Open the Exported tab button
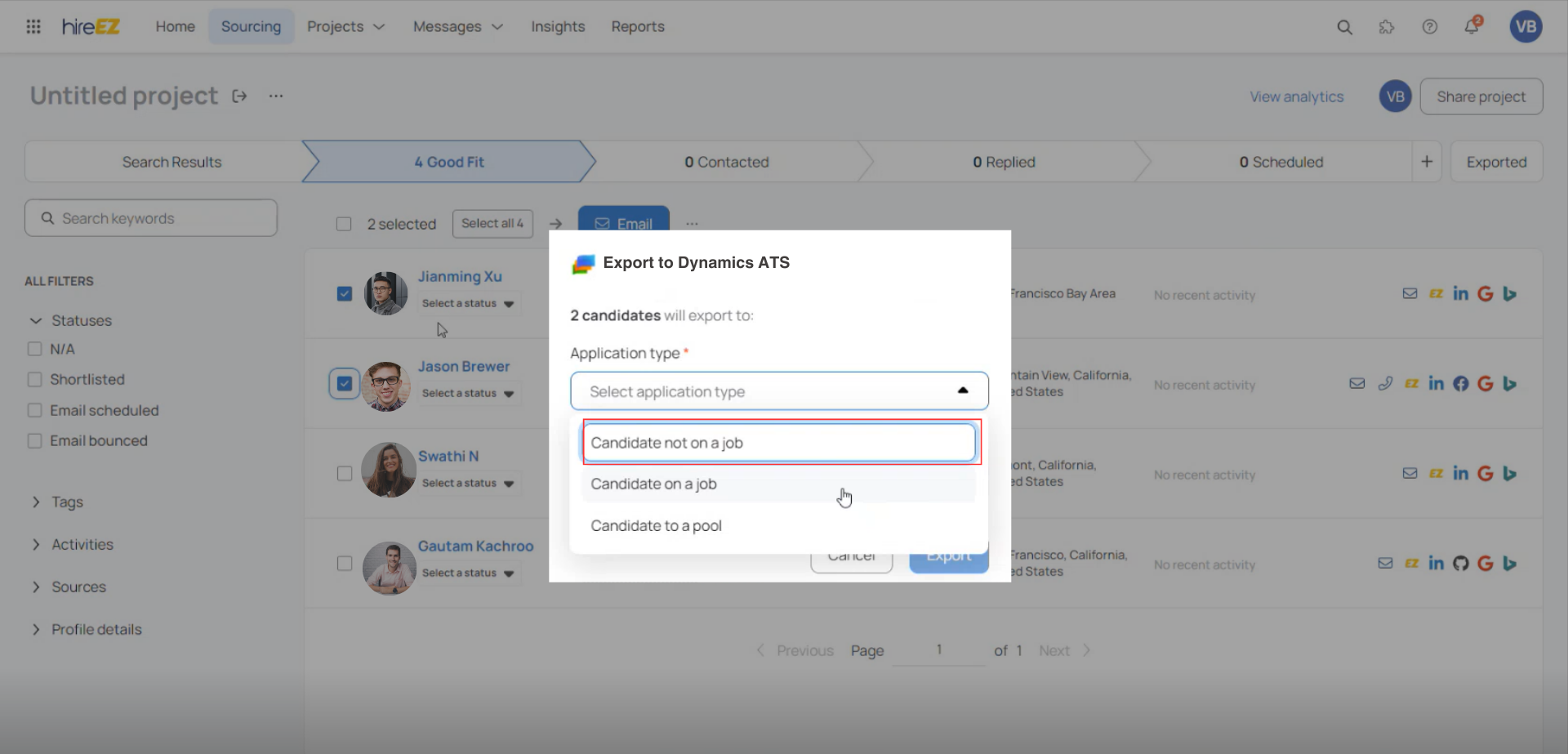Viewport: 1568px width, 754px height. (x=1496, y=162)
